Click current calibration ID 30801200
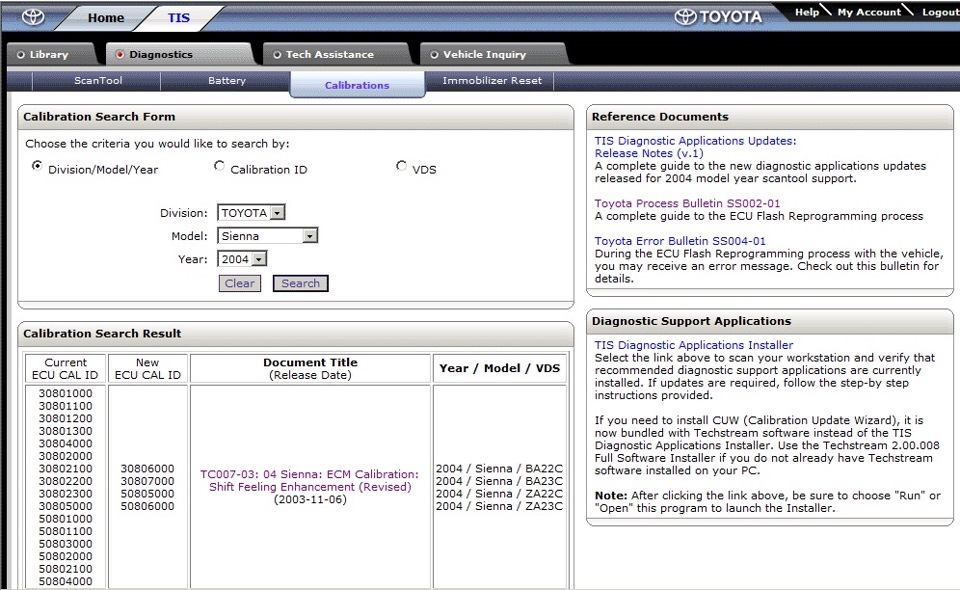Screen dimensions: 960x590 [66, 419]
